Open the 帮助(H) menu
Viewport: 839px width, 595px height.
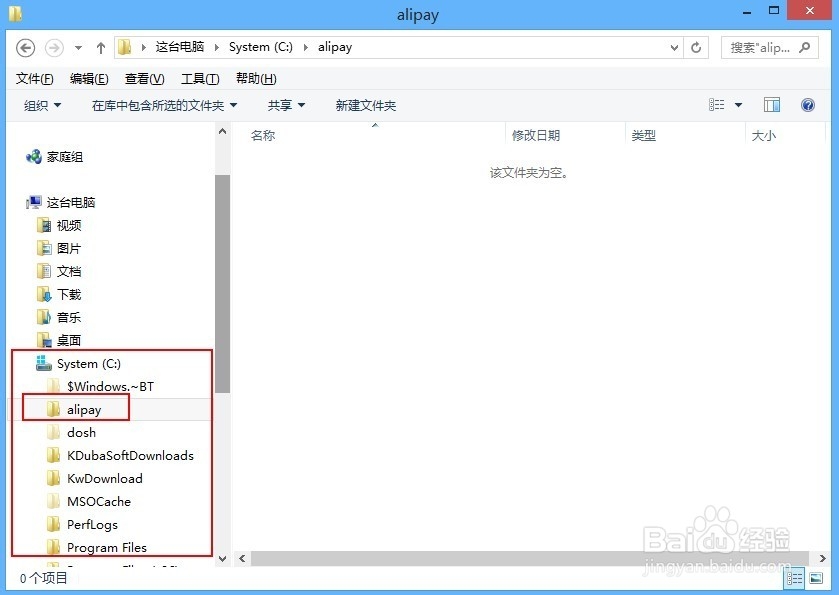click(256, 79)
